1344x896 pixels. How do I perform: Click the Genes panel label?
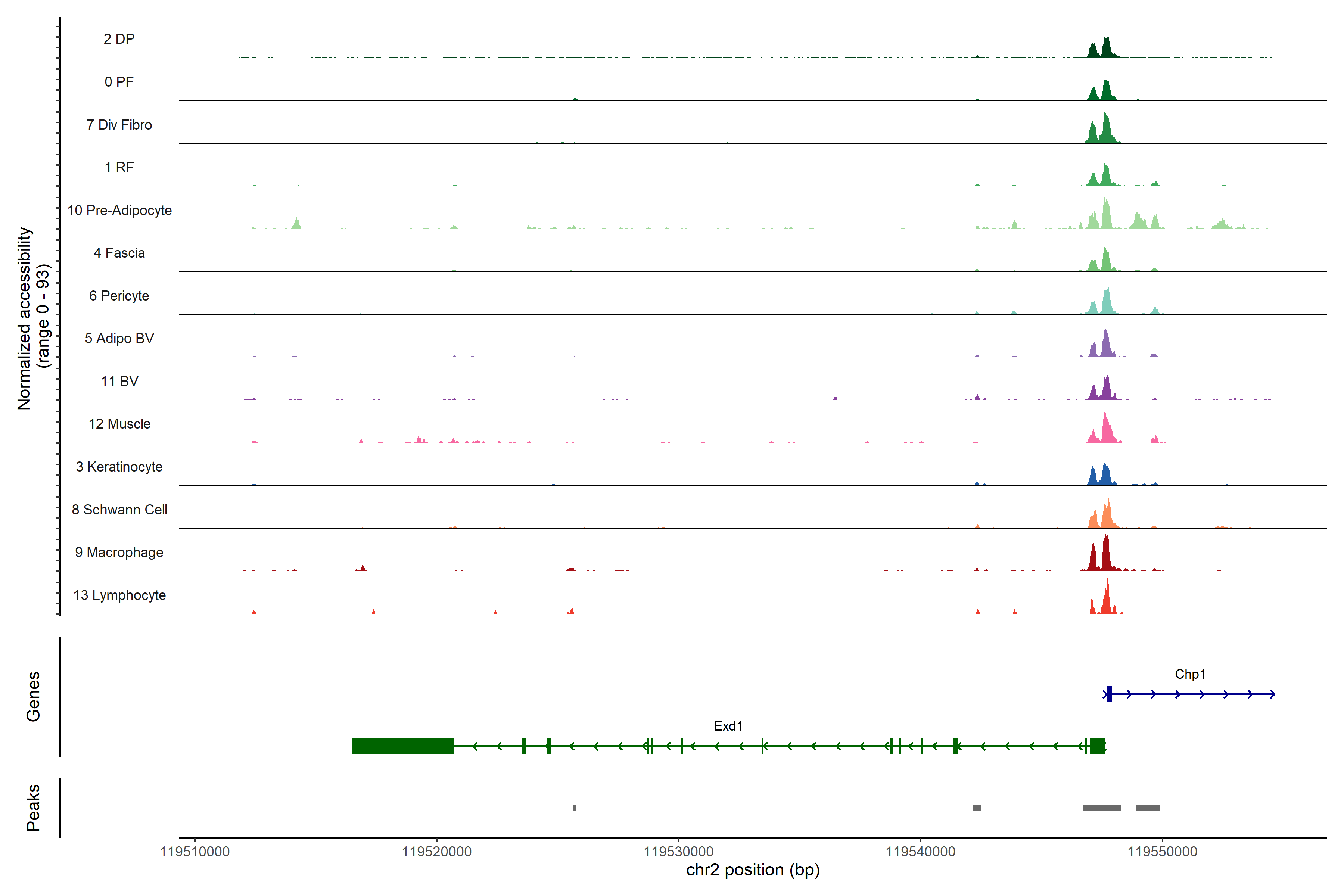tap(33, 696)
